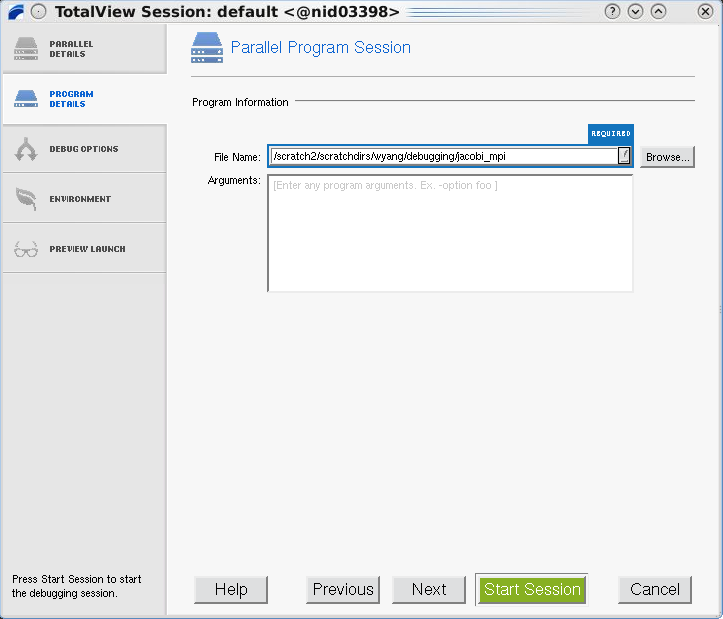
Task: Click the Parallel Program Session header icon
Action: pyautogui.click(x=207, y=48)
